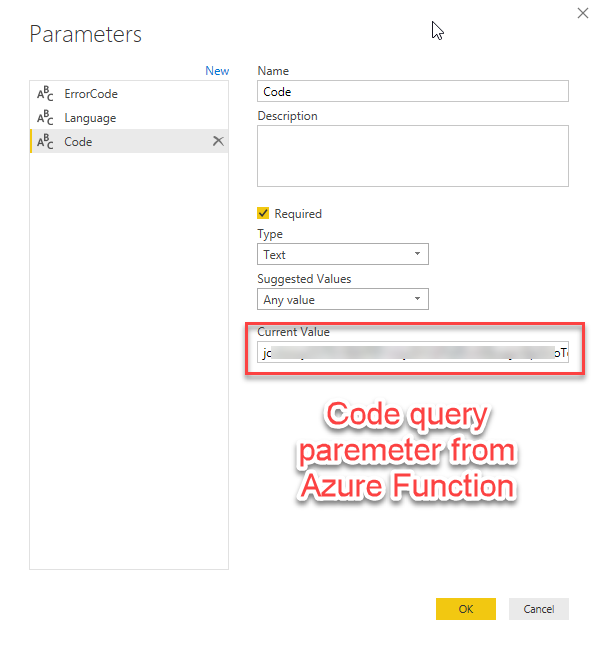Dismiss dialog with Cancel button
The image size is (599, 649).
click(539, 608)
